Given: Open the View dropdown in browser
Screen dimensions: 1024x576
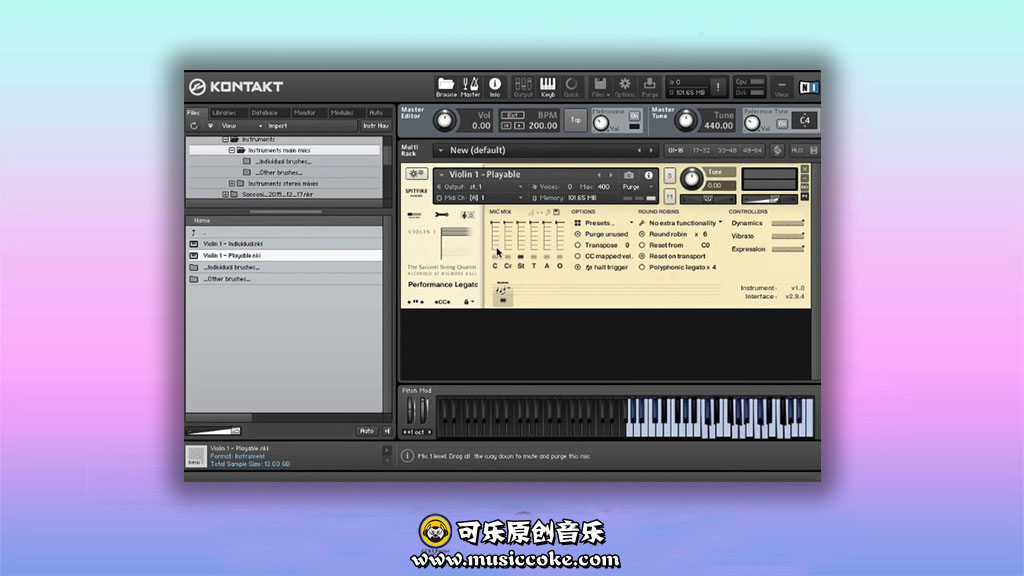Looking at the screenshot, I should coord(242,126).
